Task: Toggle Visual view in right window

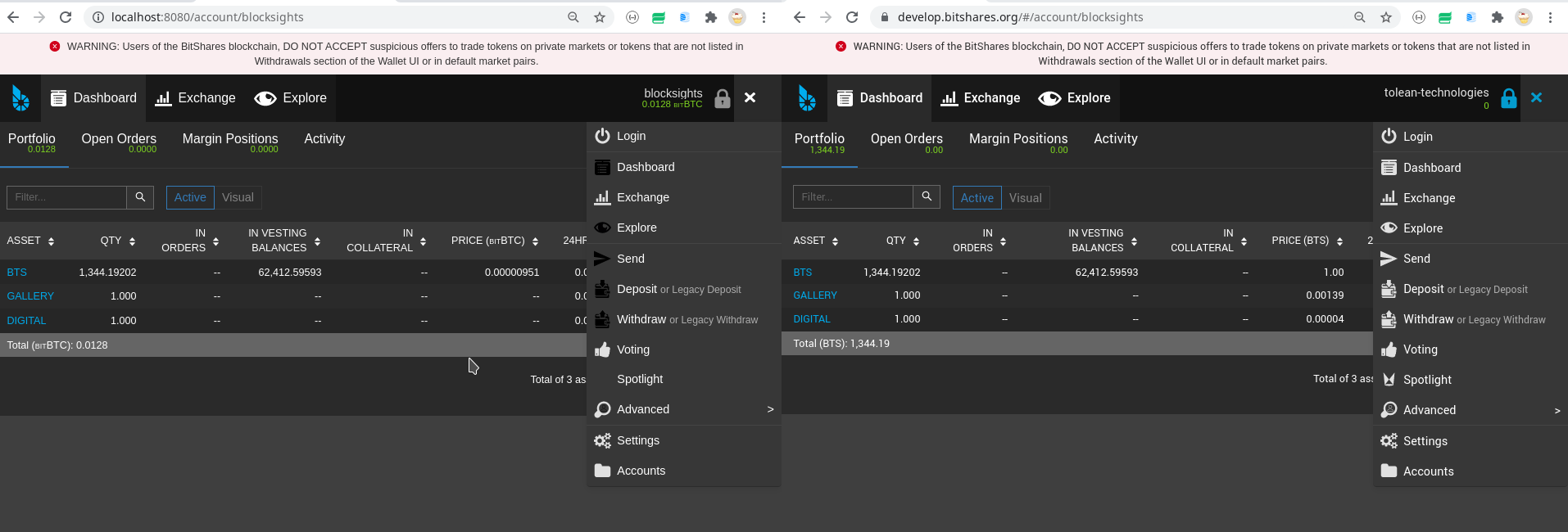Action: click(1026, 198)
